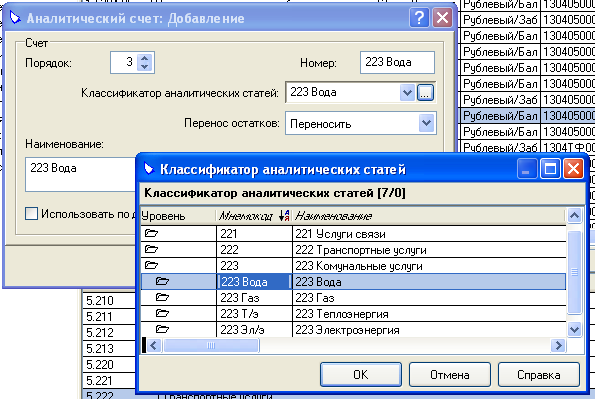This screenshot has width=595, height=399.
Task: Click horizontal scrollbar thumb in classifier
Action: click(x=211, y=345)
